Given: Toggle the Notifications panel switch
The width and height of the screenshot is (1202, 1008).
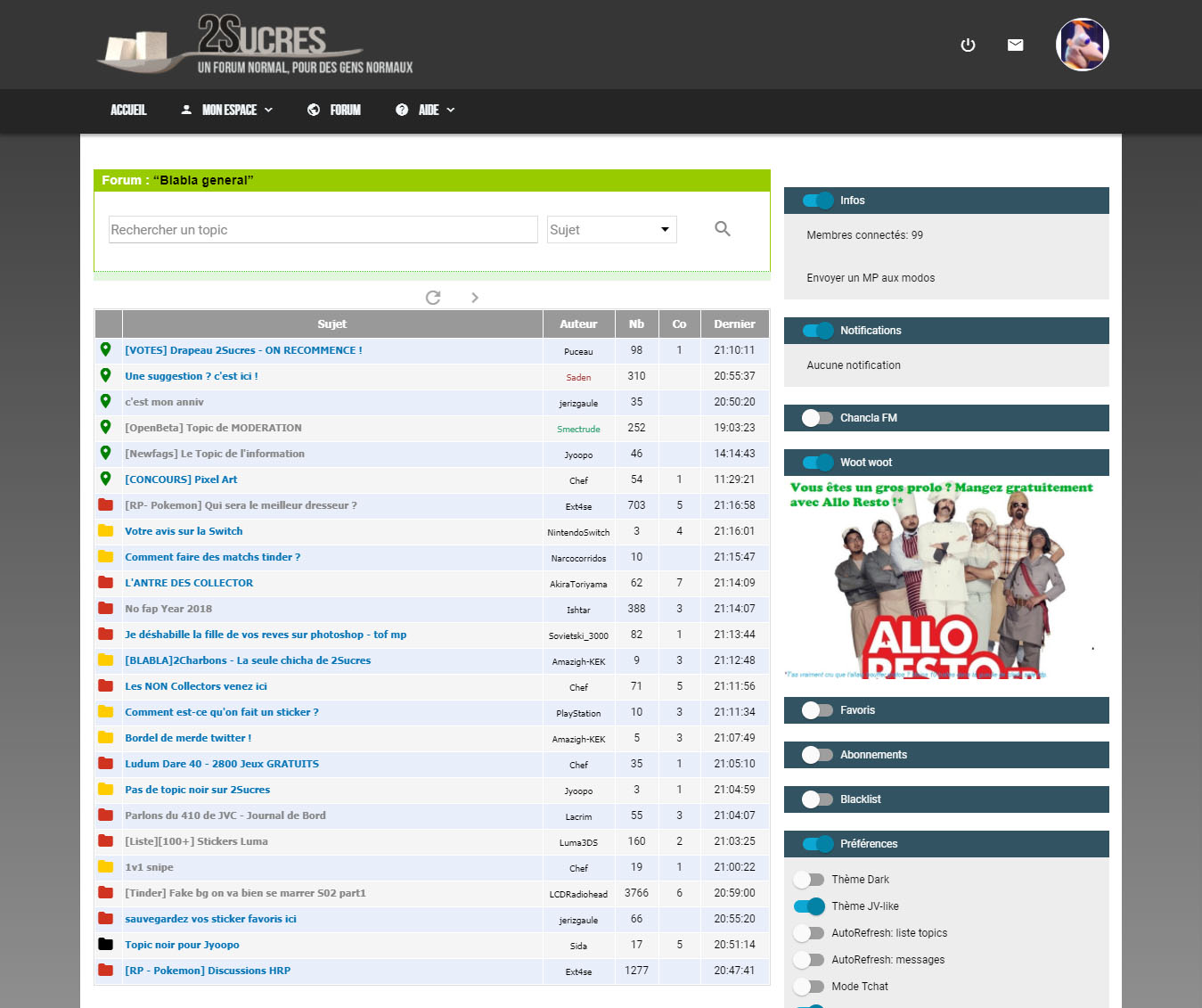Looking at the screenshot, I should (x=818, y=331).
